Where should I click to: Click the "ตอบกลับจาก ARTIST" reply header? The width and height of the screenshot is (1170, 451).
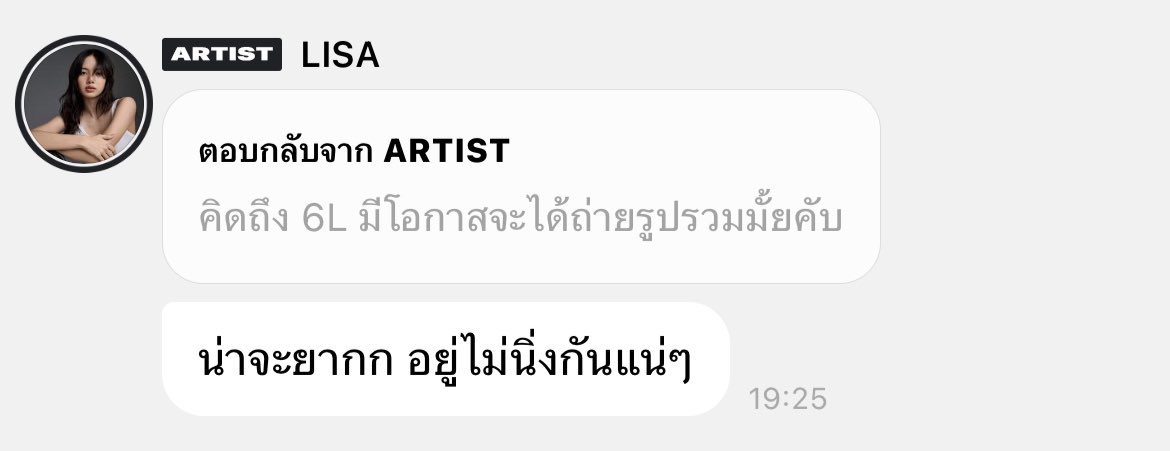coord(354,152)
